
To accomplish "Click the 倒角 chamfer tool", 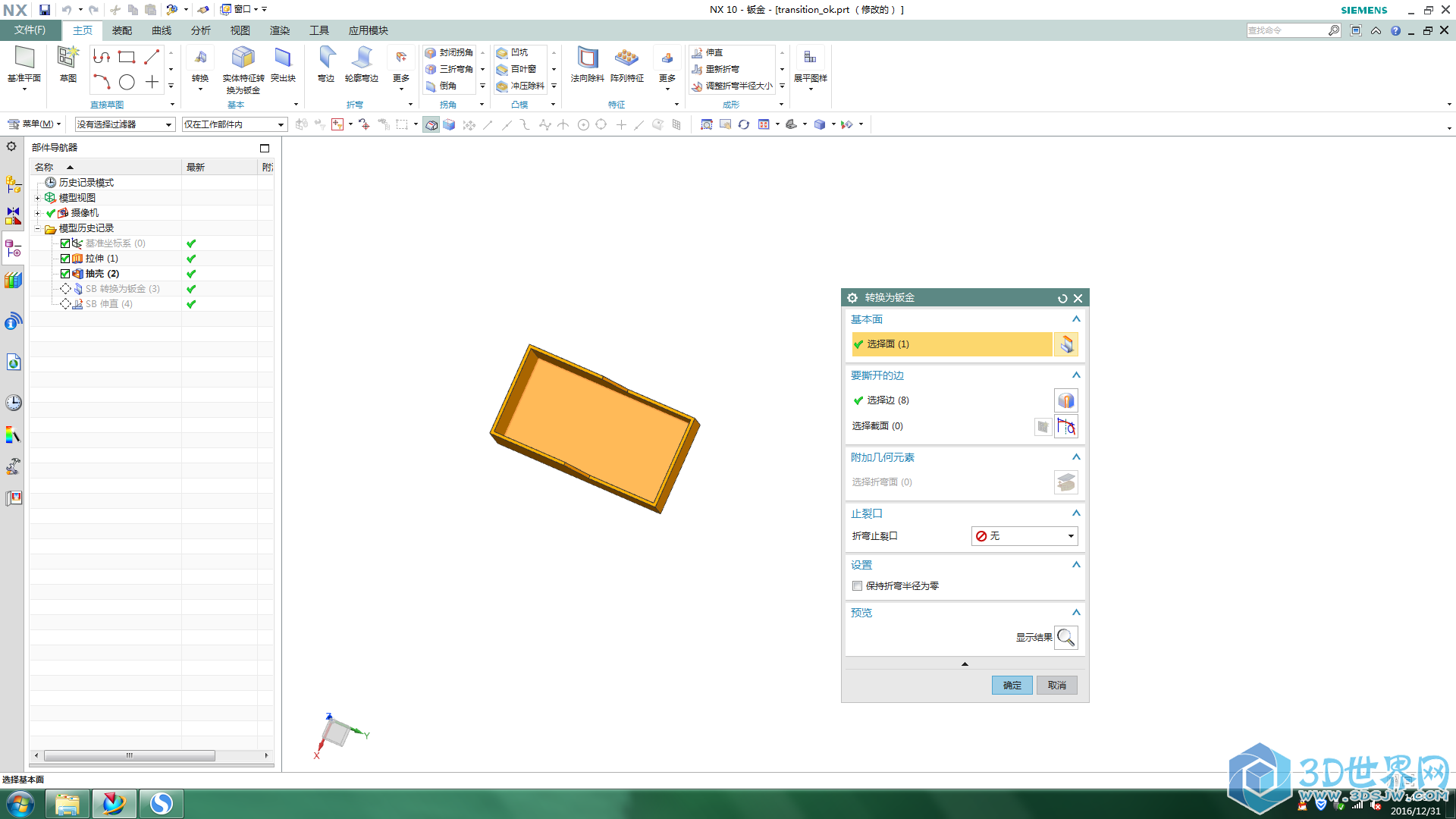I will [x=441, y=86].
